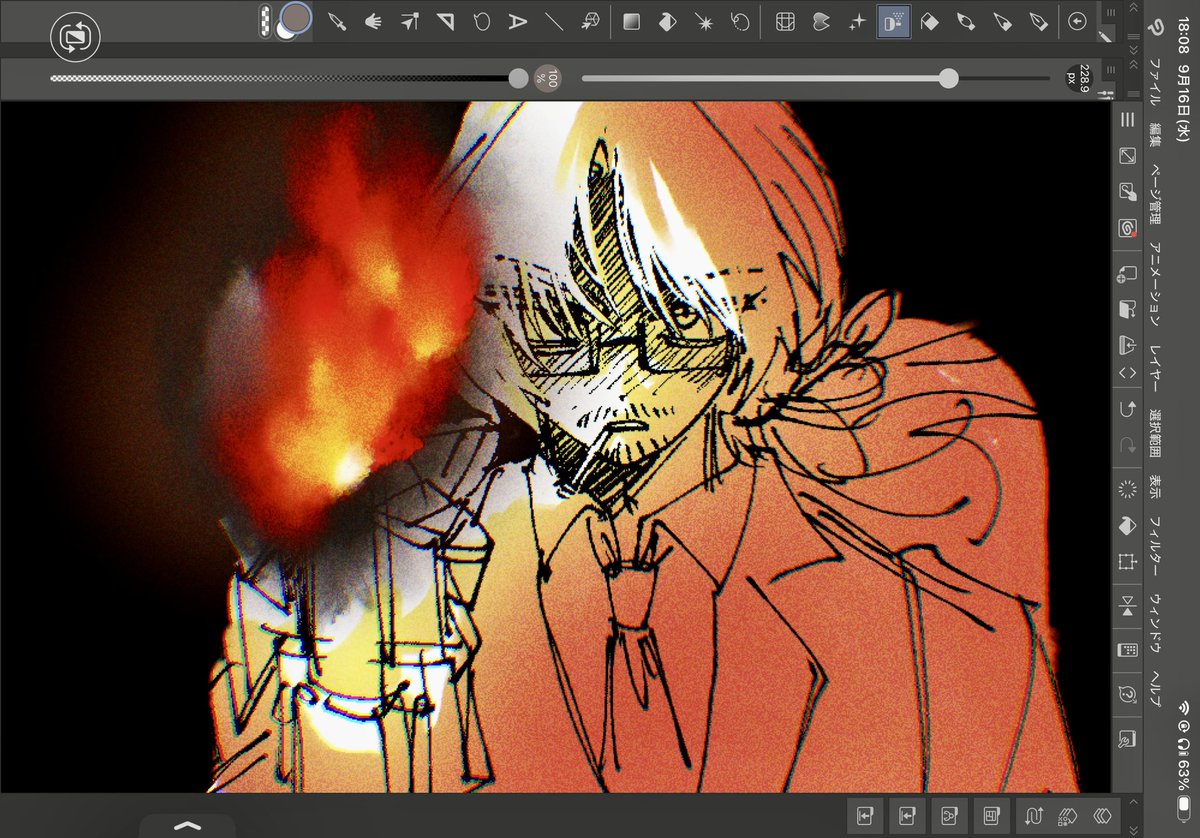Viewport: 1200px width, 838px height.
Task: Open Clip Studio via the spiral icon
Action: pos(1127,228)
